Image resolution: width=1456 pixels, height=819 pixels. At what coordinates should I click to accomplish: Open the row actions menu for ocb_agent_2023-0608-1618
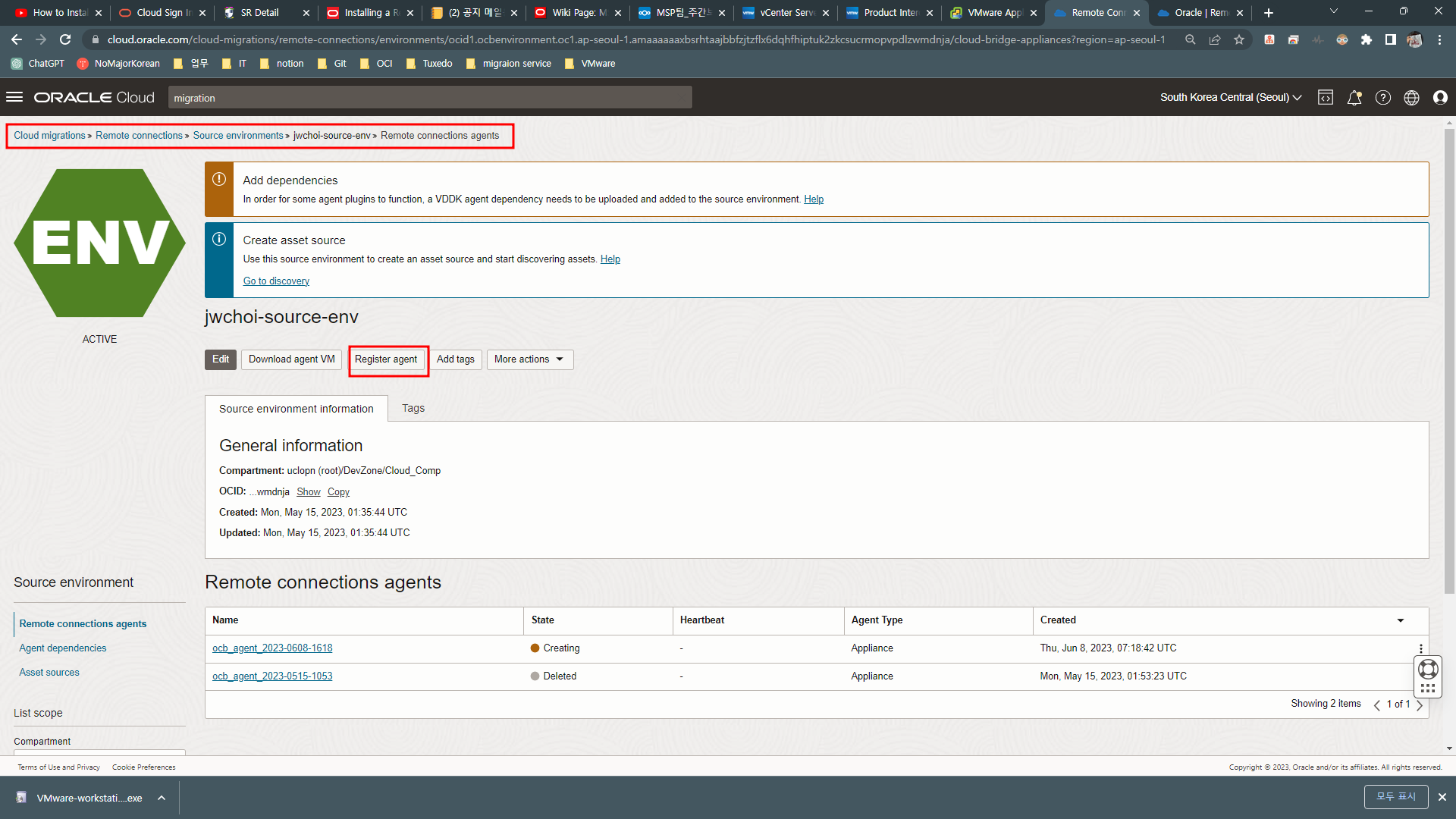pos(1420,648)
